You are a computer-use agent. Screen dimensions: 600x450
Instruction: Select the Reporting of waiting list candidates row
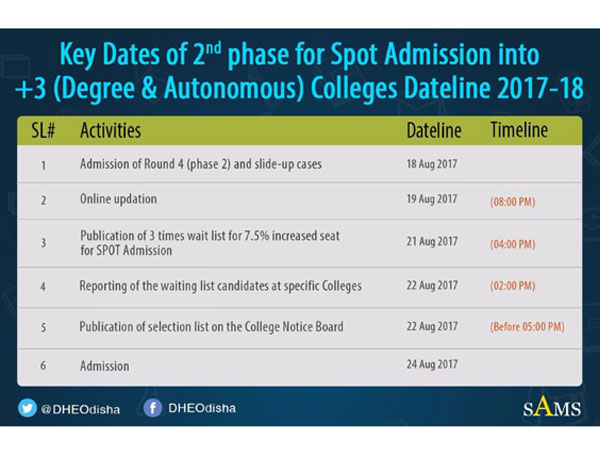tap(220, 287)
